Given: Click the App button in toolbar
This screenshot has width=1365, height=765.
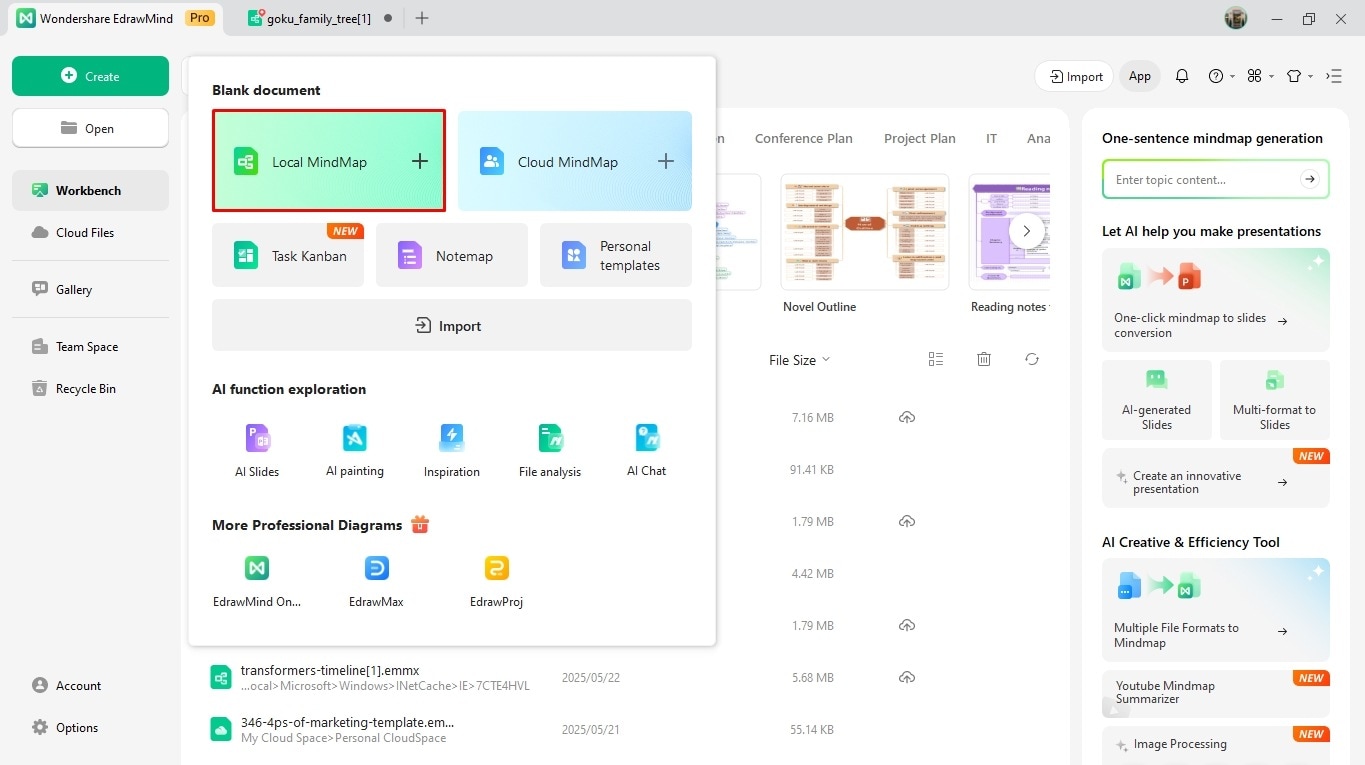Looking at the screenshot, I should 1140,76.
